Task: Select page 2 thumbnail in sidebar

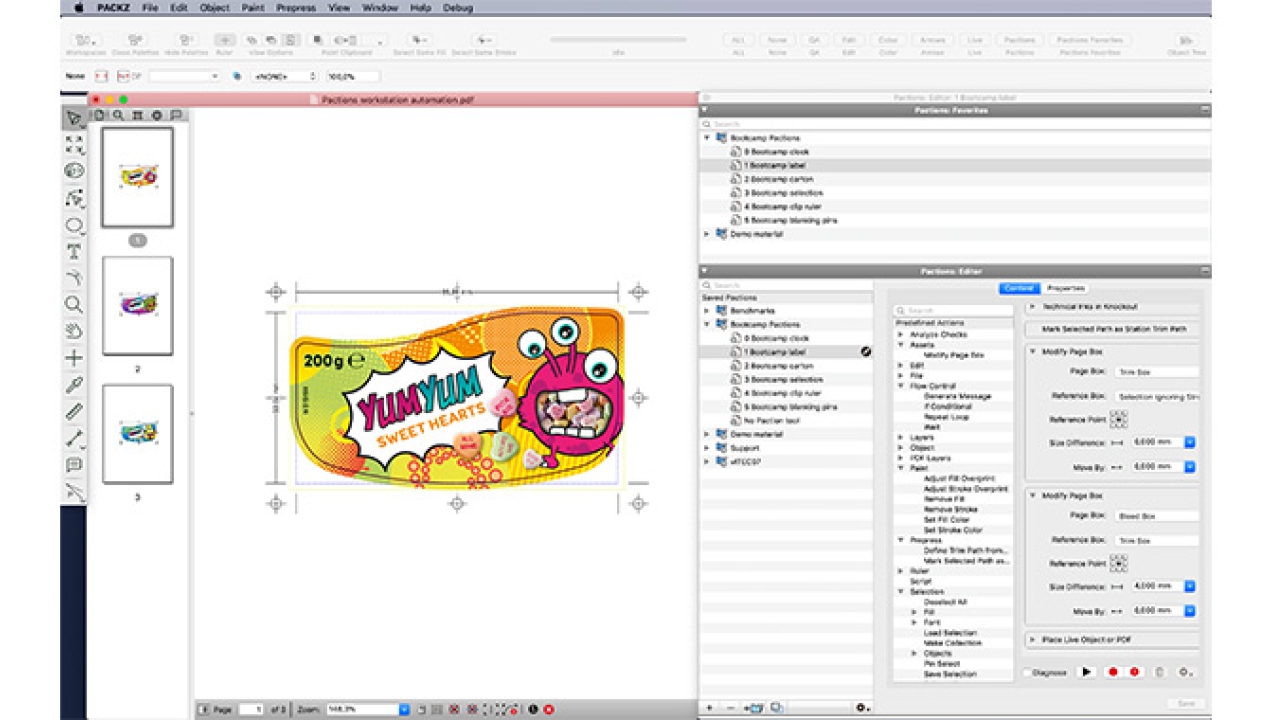Action: [137, 303]
